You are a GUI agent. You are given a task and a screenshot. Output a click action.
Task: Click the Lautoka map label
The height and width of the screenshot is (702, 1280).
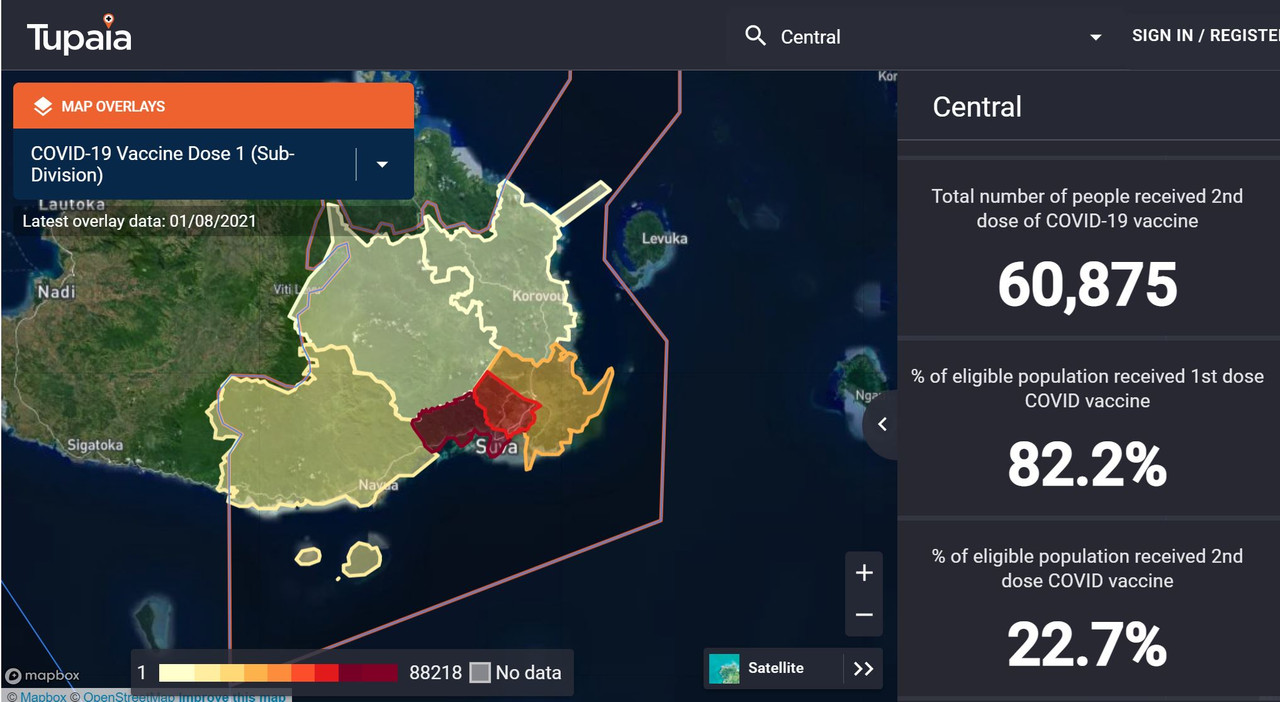[72, 204]
